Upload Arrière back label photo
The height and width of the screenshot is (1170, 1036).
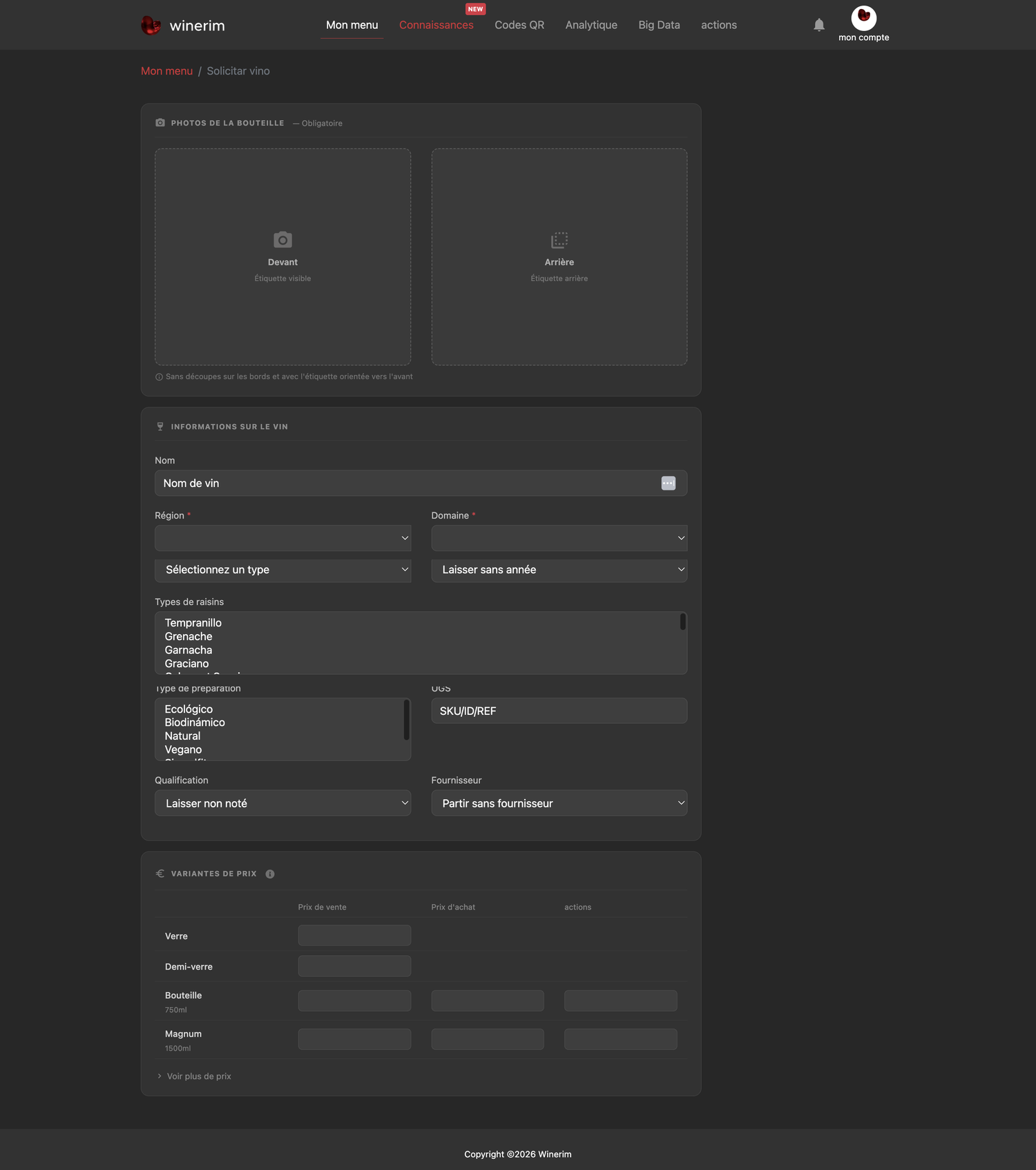559,257
